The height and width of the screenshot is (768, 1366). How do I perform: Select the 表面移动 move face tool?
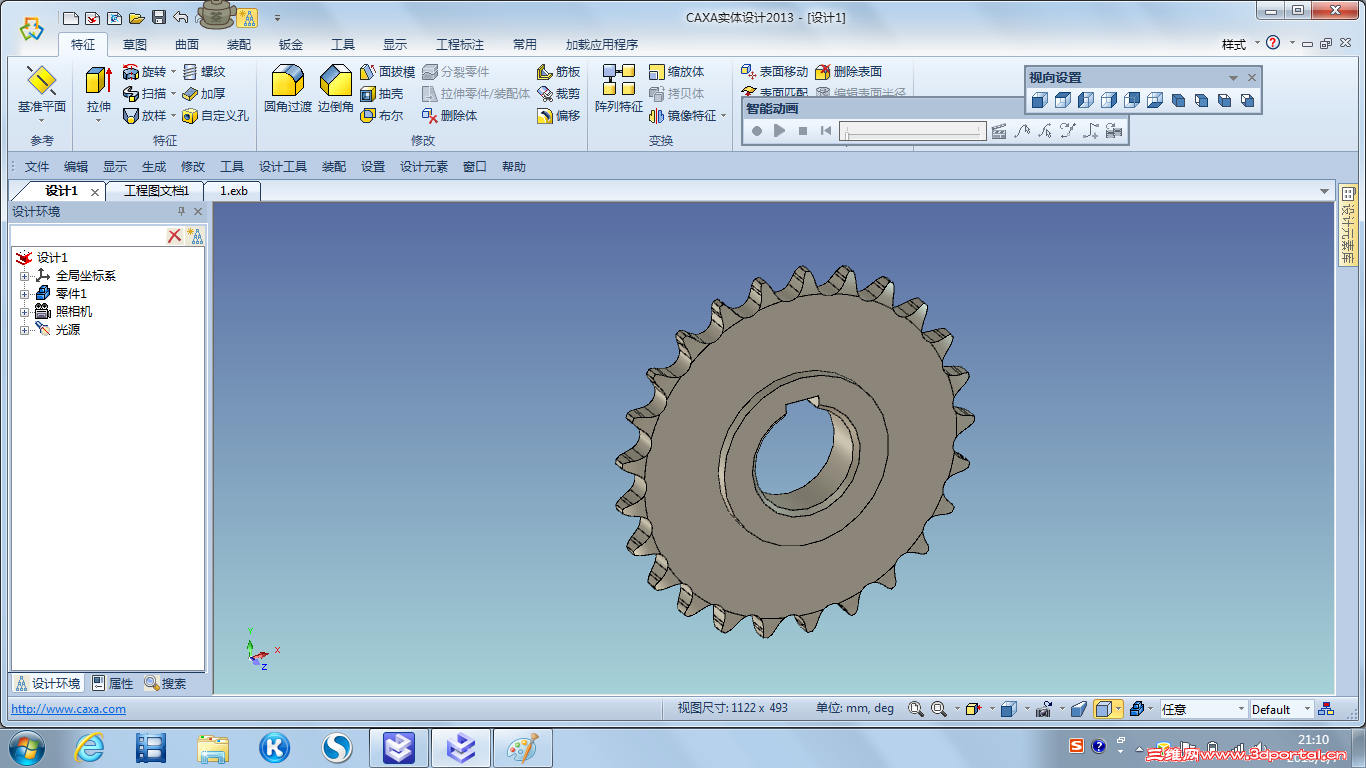774,72
